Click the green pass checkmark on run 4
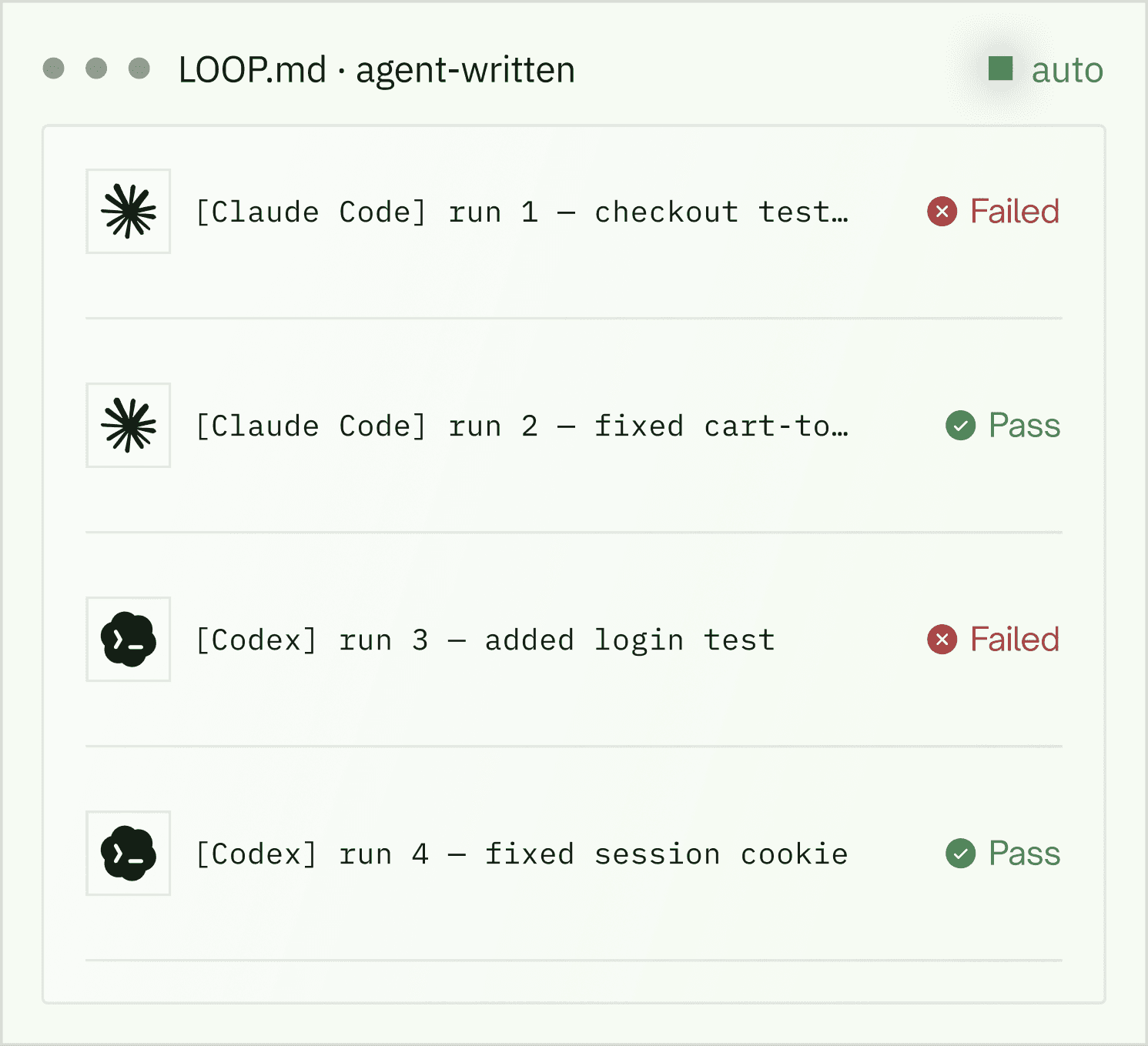Viewport: 1148px width, 1046px height. click(960, 854)
